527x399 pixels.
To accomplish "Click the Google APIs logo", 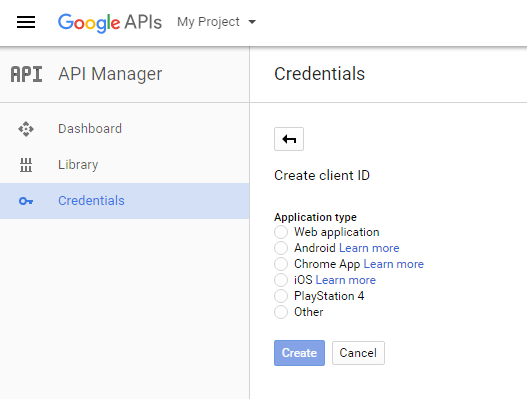I will [x=110, y=23].
